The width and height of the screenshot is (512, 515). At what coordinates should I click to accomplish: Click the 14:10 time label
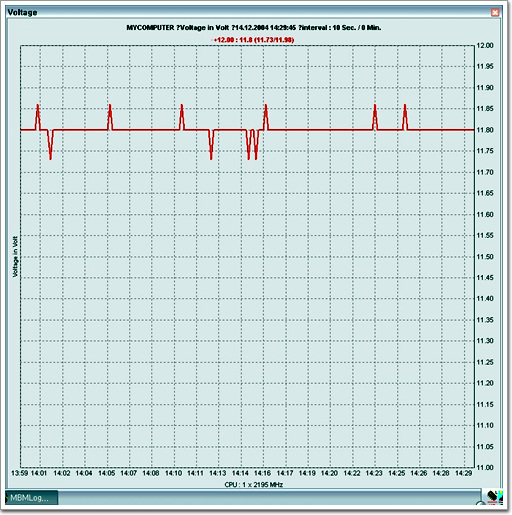pos(173,473)
